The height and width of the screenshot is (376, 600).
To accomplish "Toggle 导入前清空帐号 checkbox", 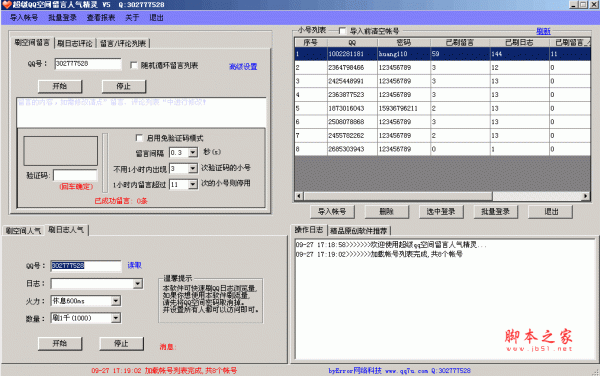I will click(x=342, y=31).
